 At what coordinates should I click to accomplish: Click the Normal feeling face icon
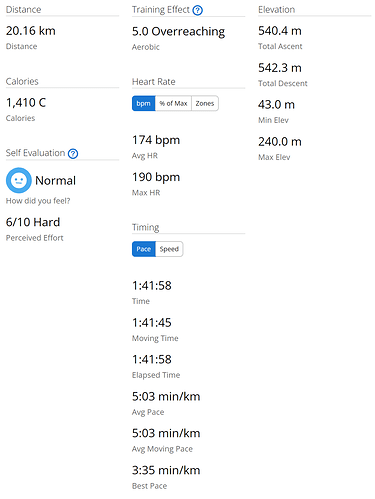(19, 180)
